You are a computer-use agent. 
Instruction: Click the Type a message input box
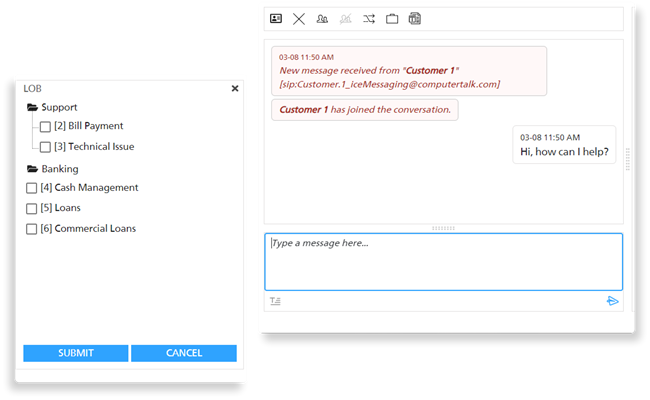coord(443,261)
